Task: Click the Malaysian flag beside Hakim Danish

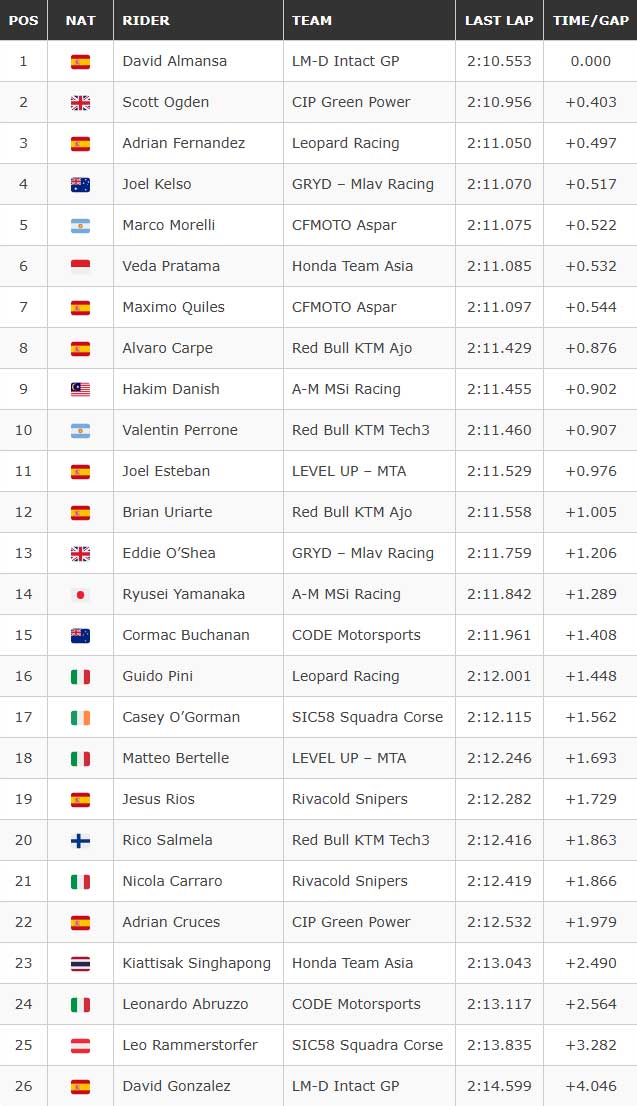Action: (80, 389)
